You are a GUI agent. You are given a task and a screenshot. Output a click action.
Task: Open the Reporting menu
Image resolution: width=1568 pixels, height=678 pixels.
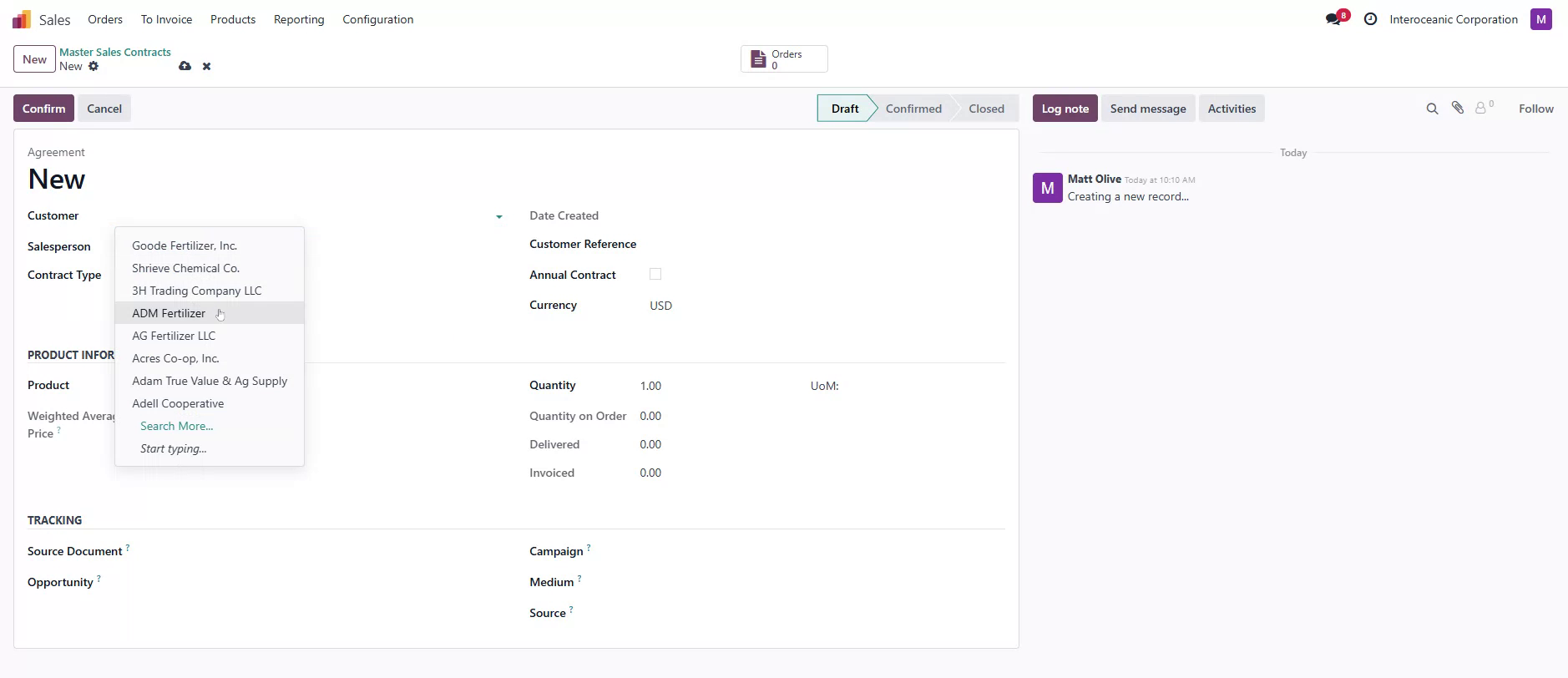299,19
